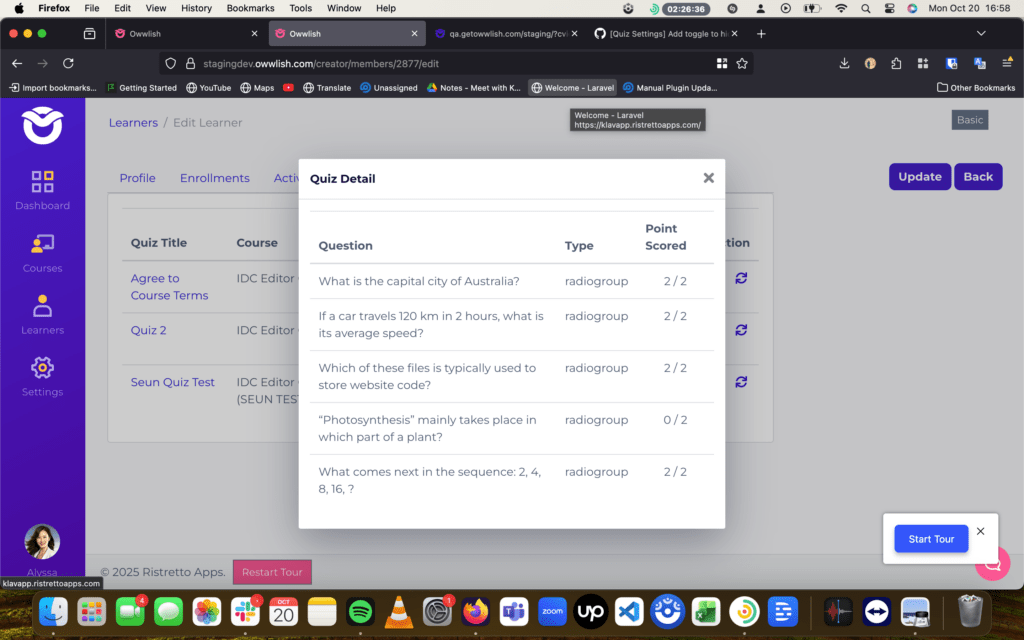
Task: Open the History menu
Action: [x=196, y=8]
